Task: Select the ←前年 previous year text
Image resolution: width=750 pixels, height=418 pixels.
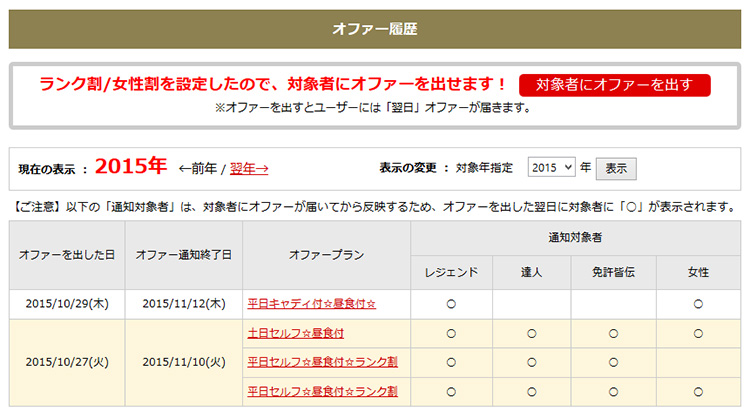Action: pos(198,168)
